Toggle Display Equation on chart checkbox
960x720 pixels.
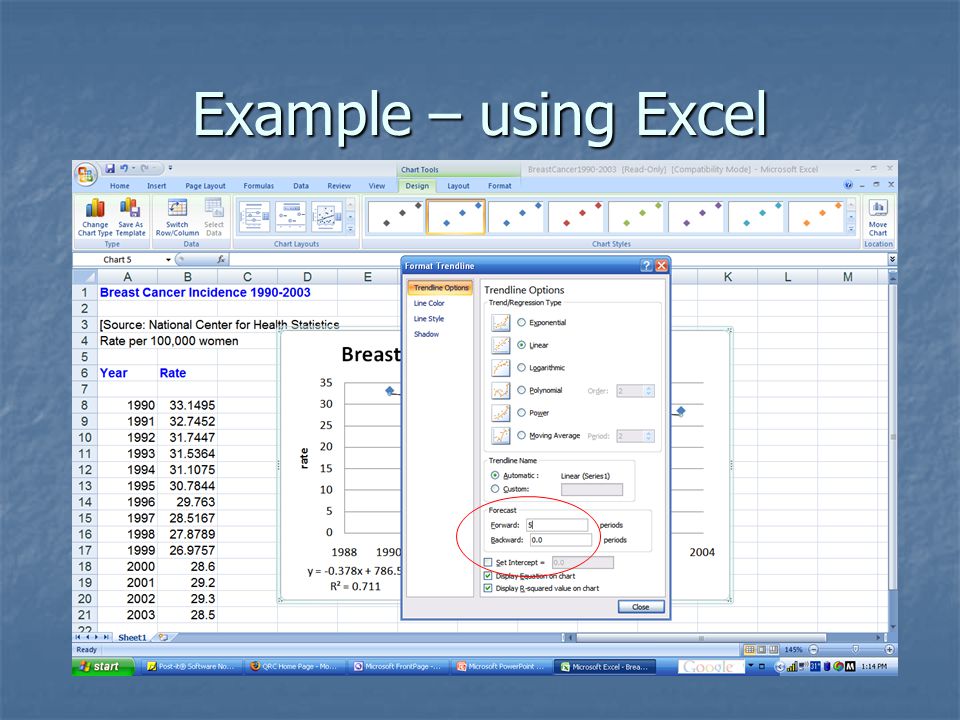(488, 576)
